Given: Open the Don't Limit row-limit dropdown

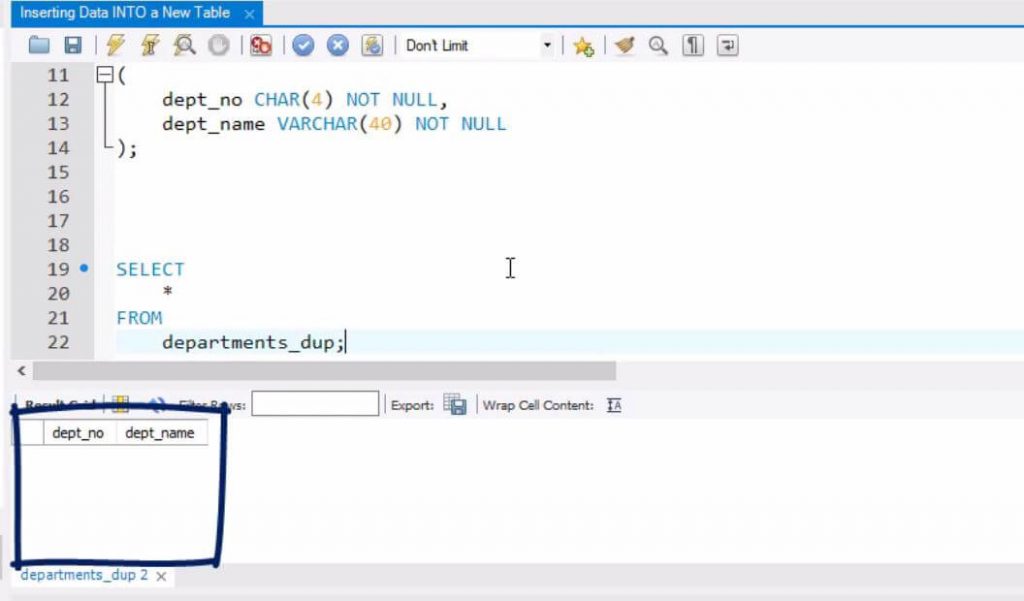Looking at the screenshot, I should (546, 45).
